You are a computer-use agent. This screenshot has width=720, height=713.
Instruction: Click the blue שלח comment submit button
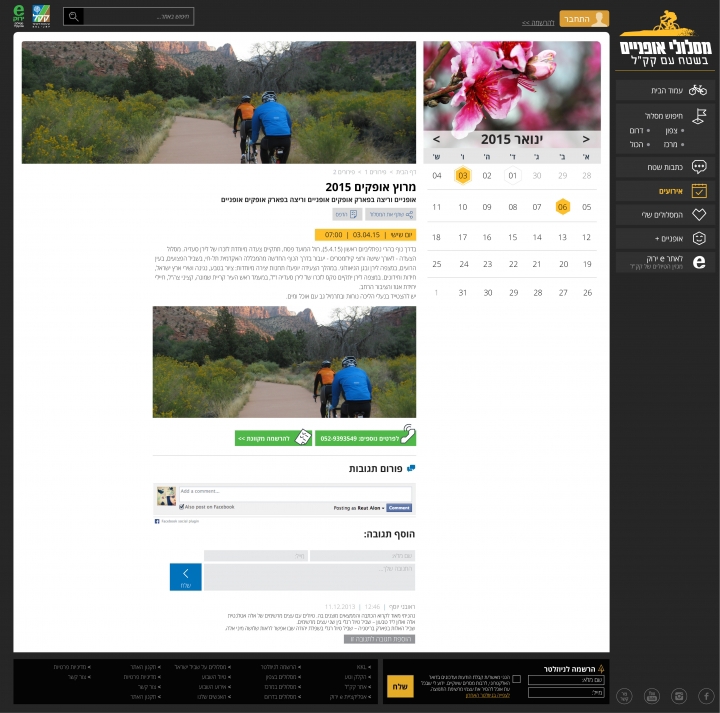tap(186, 577)
